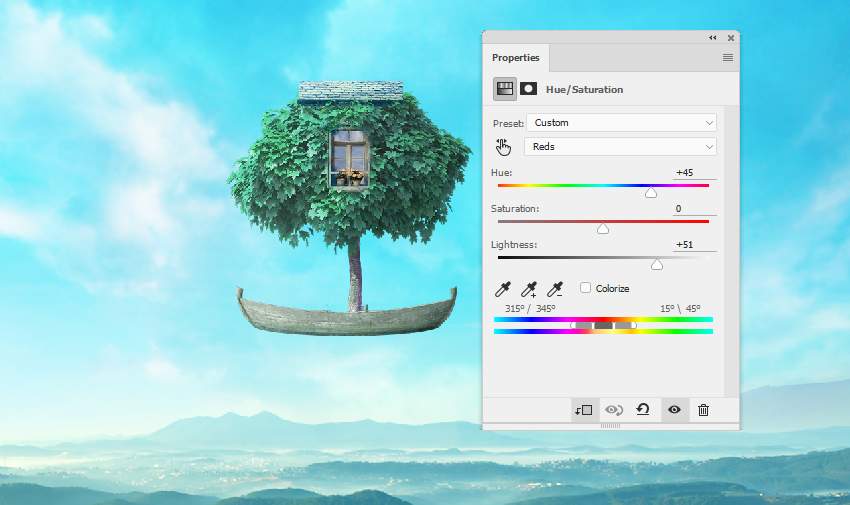Screen dimensions: 850x505
Task: Open the Properties panel flyout menu
Action: tap(727, 57)
